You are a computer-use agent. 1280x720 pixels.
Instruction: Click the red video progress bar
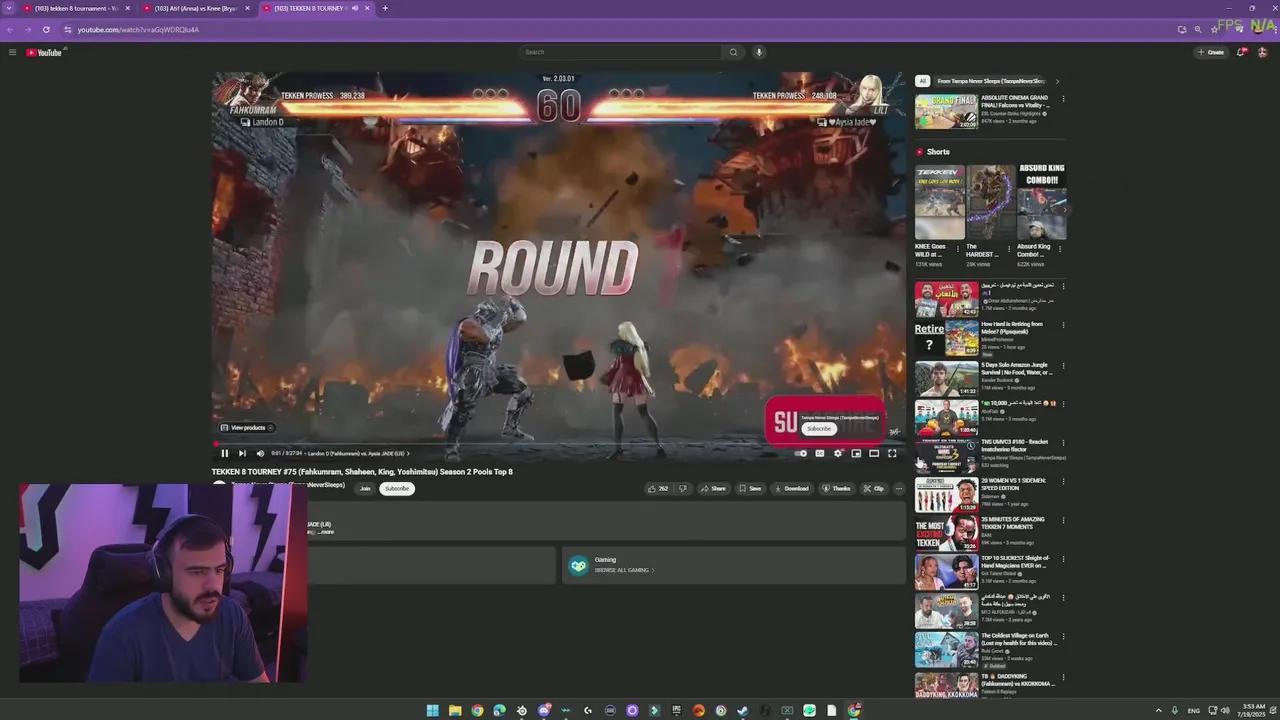point(559,444)
